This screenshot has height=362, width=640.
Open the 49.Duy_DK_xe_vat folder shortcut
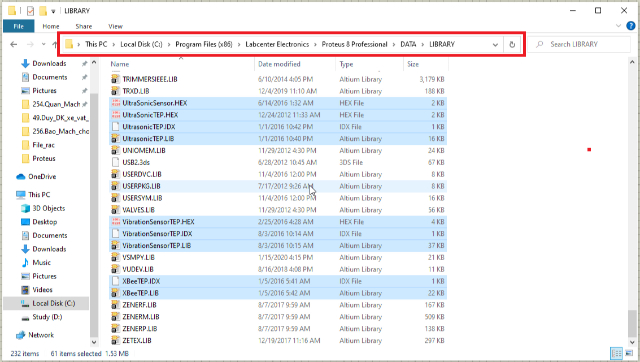point(60,118)
